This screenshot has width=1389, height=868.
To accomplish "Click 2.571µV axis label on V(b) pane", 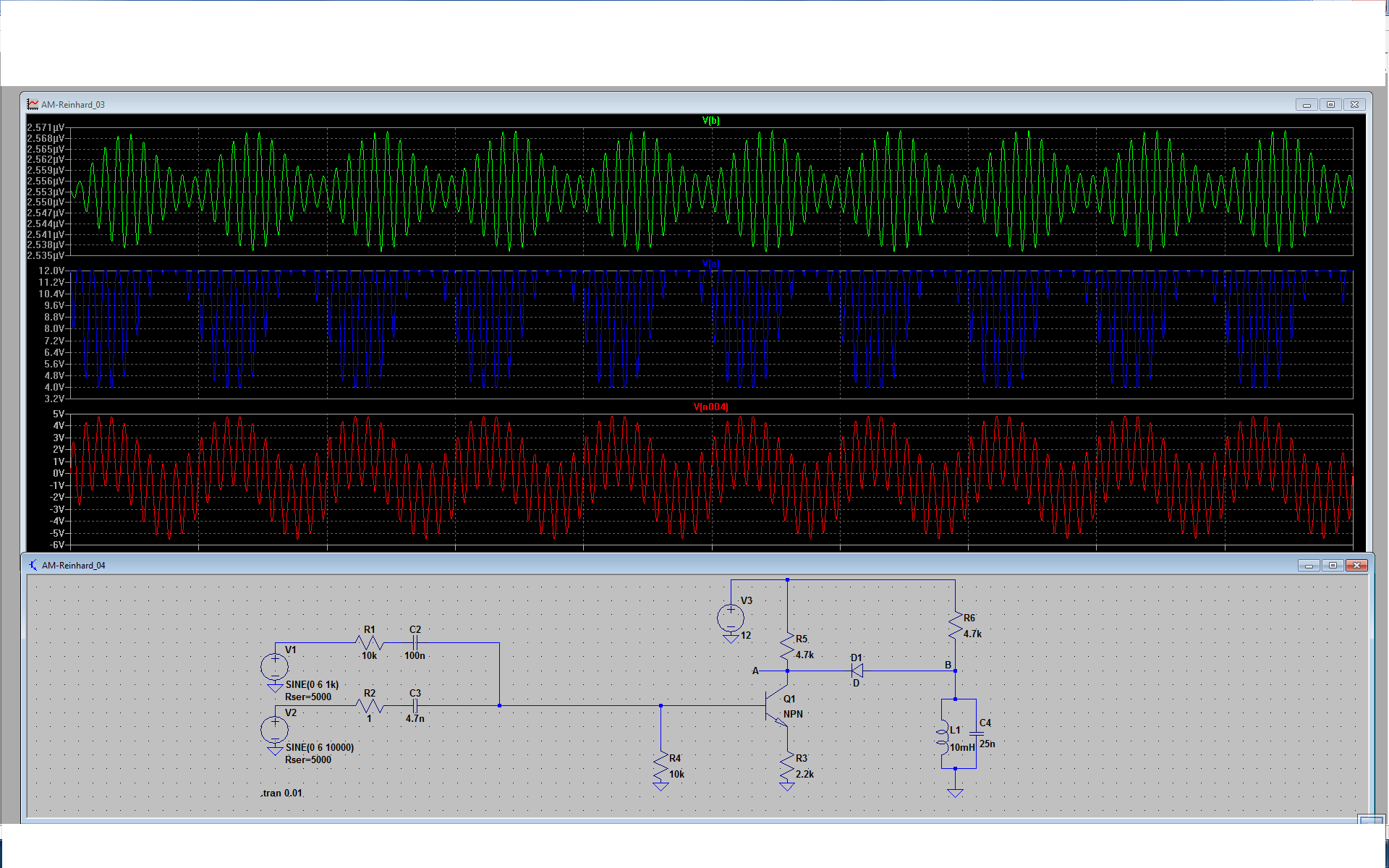I will pos(46,127).
